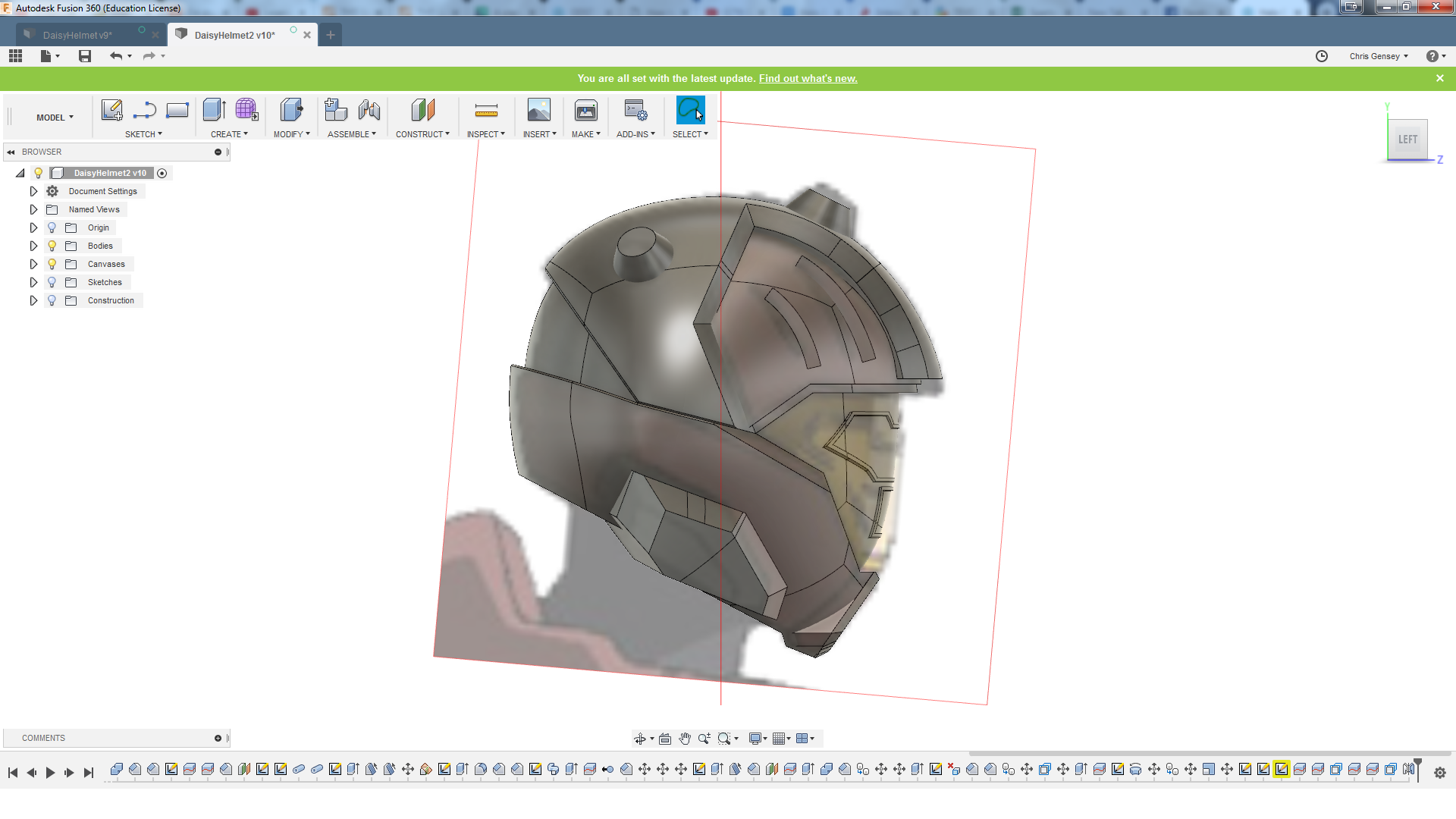
Task: Open the MODEL workspace dropdown
Action: tap(55, 118)
